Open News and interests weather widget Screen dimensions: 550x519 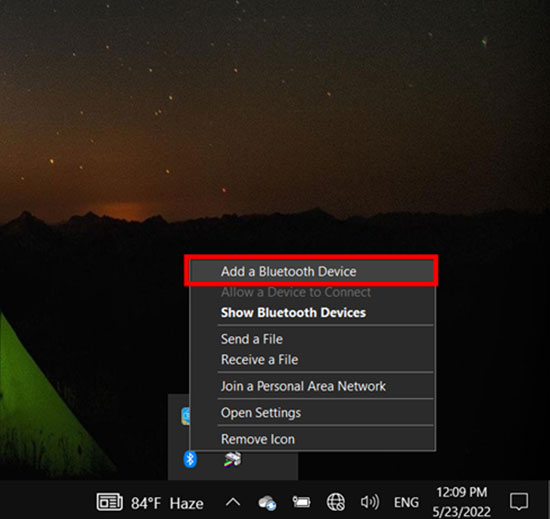pyautogui.click(x=109, y=502)
